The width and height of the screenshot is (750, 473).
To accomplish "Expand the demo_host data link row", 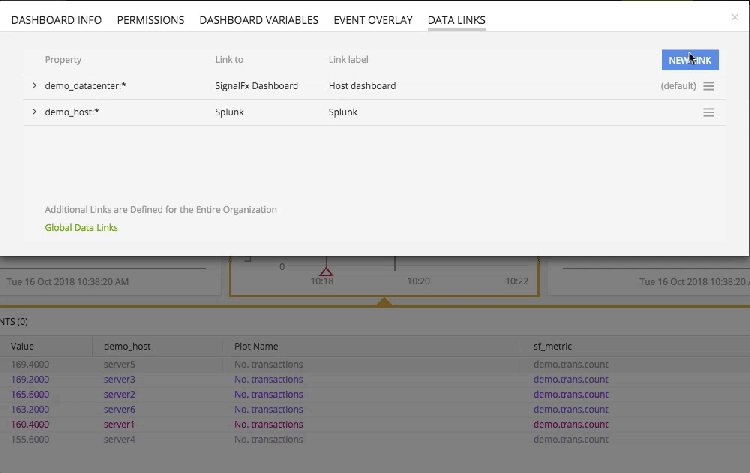I will click(35, 113).
